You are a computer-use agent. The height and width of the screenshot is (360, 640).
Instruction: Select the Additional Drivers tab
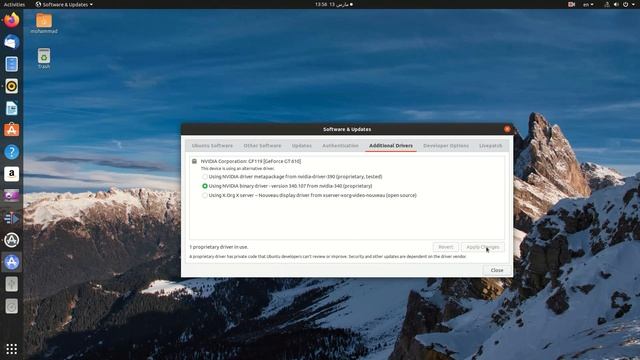(391, 146)
